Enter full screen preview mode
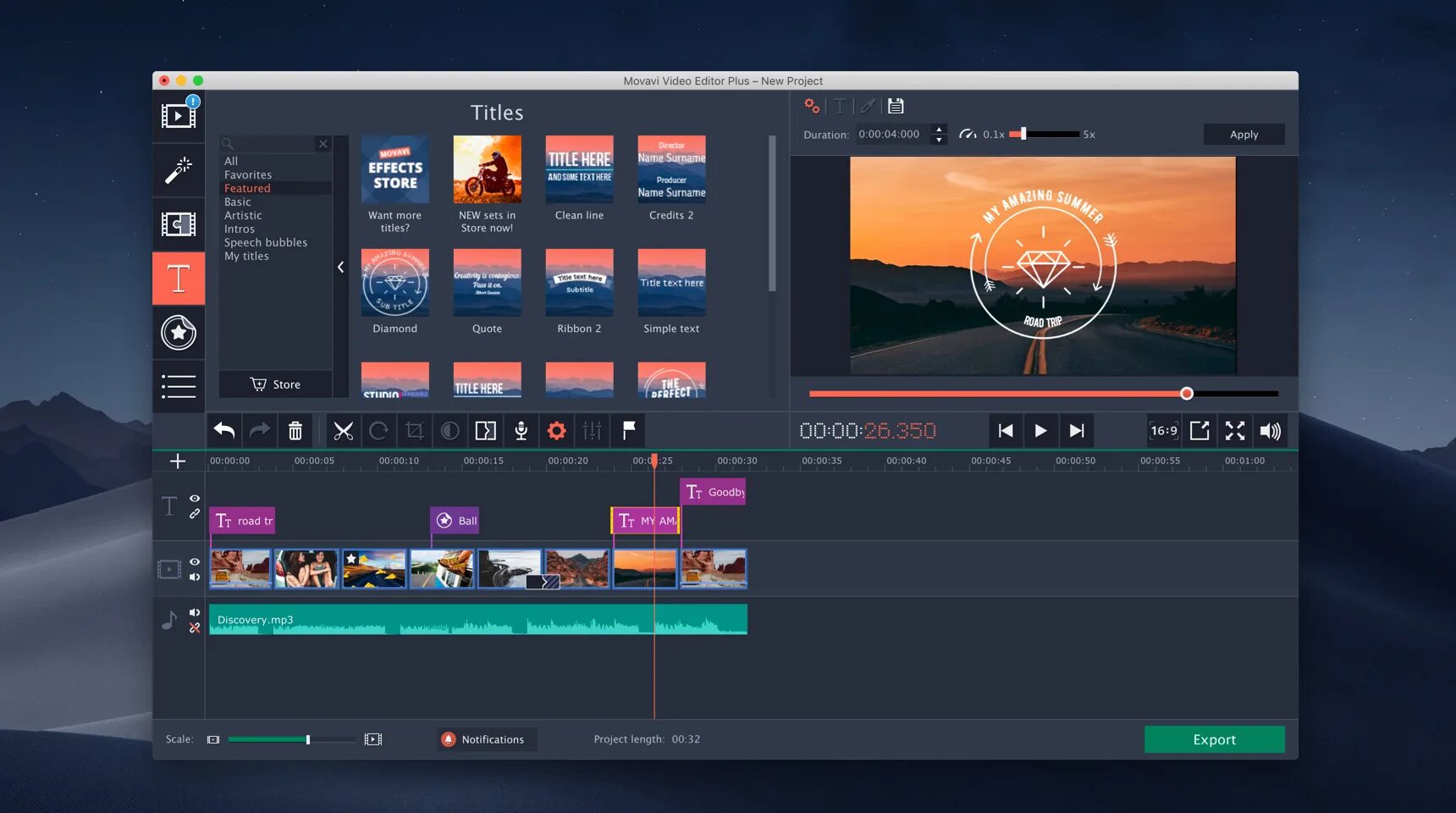The width and height of the screenshot is (1456, 813). click(x=1235, y=430)
